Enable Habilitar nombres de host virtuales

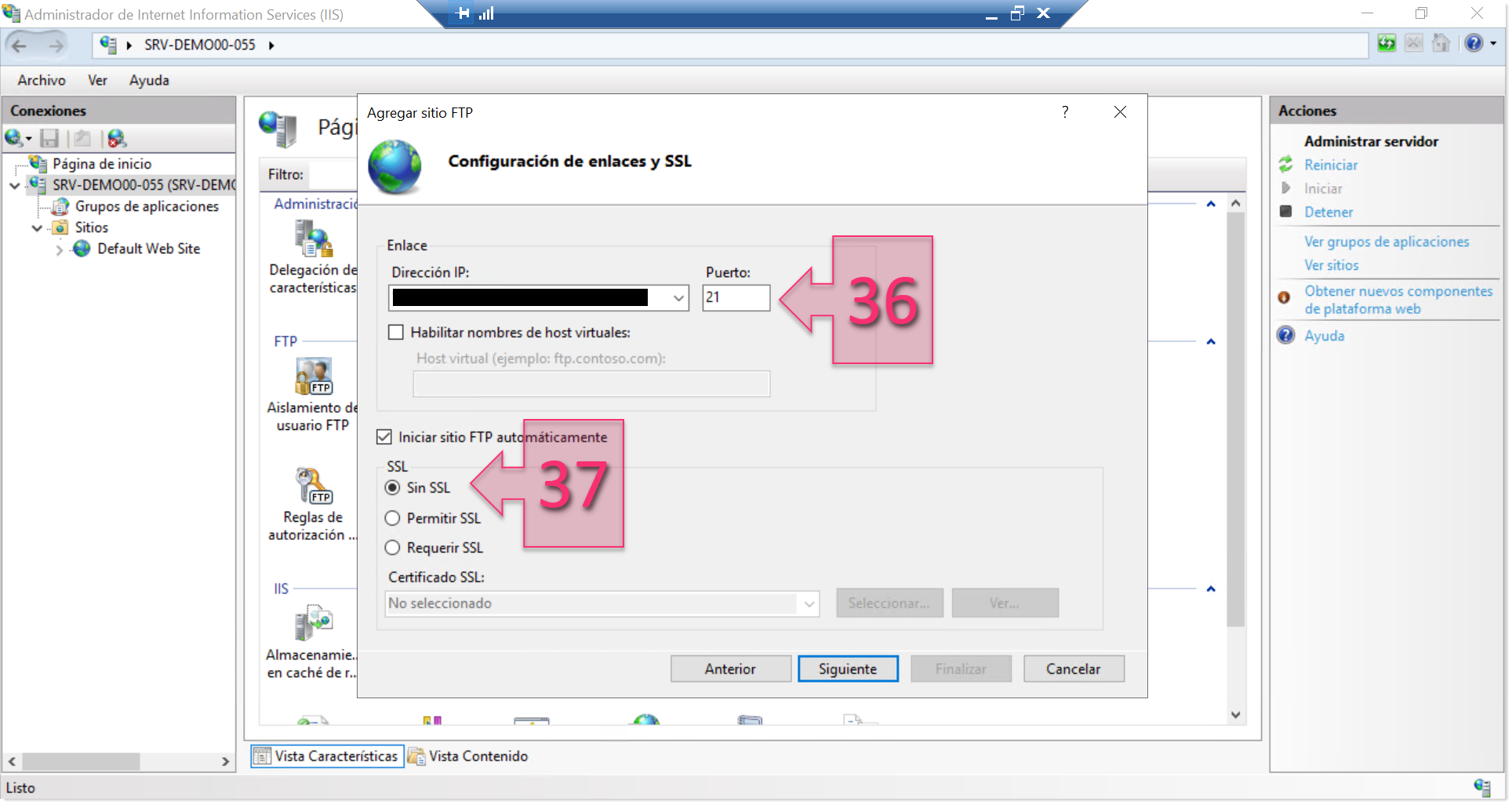click(x=396, y=332)
